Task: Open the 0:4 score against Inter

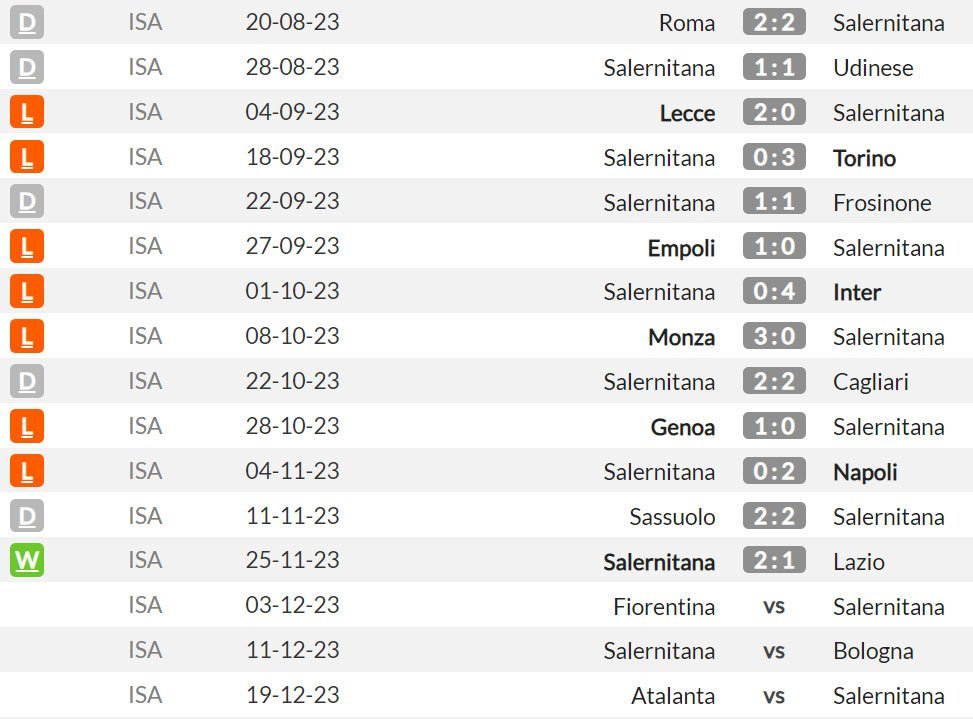Action: click(x=774, y=292)
